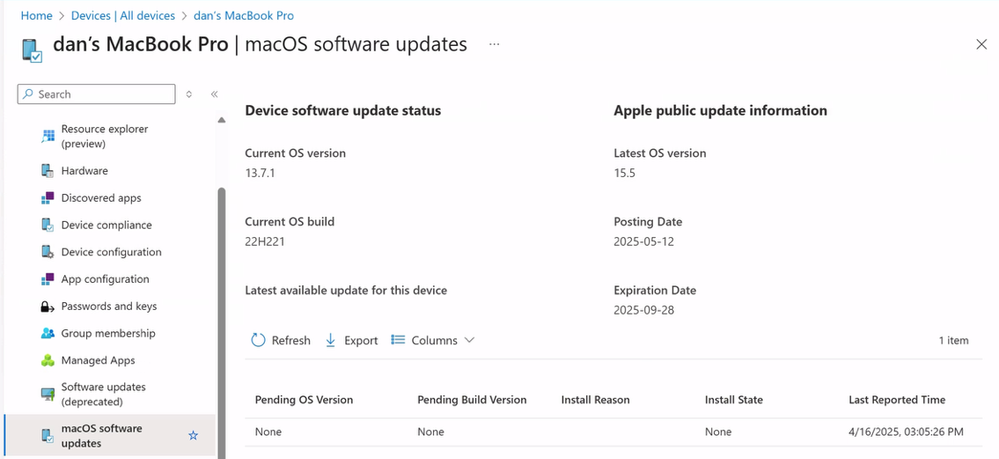The image size is (999, 459).
Task: Open the Columns dropdown
Action: point(433,340)
